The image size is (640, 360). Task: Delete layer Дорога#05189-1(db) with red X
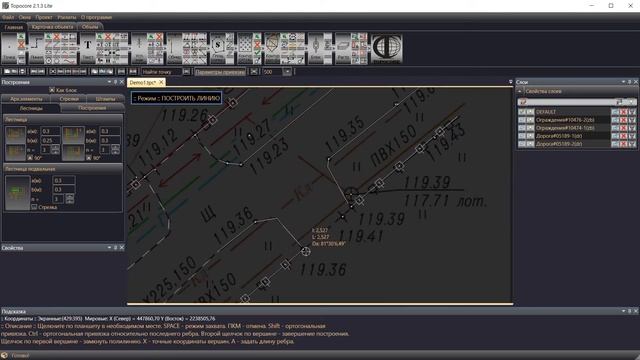623,136
